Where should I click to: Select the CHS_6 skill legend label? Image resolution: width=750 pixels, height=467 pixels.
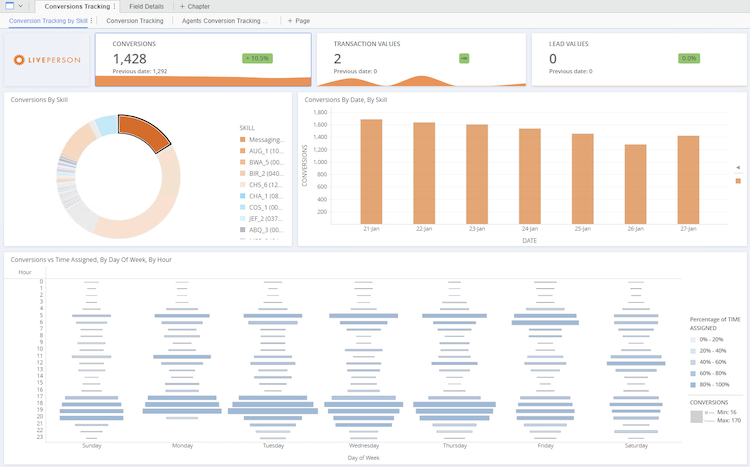click(266, 185)
